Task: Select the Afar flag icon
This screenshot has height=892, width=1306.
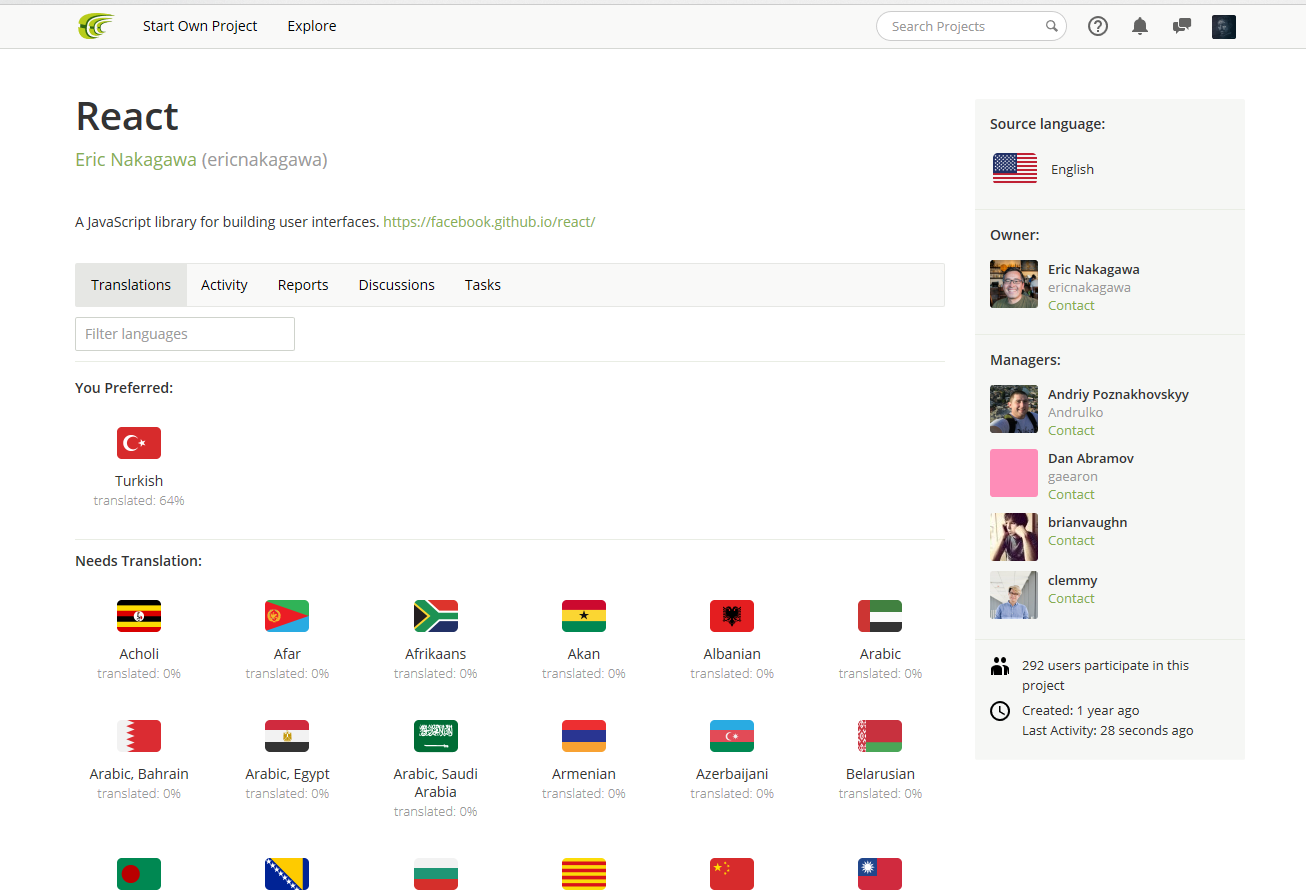Action: [287, 616]
